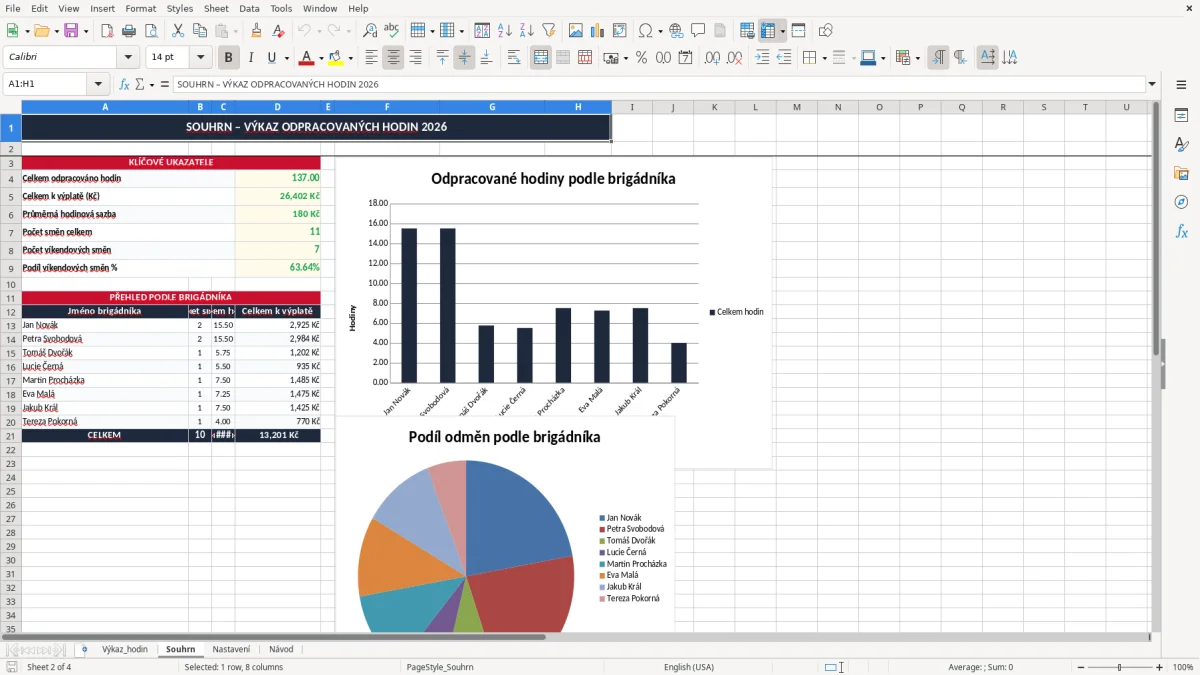Click the Cut scissors icon
The height and width of the screenshot is (675, 1200).
(x=177, y=31)
